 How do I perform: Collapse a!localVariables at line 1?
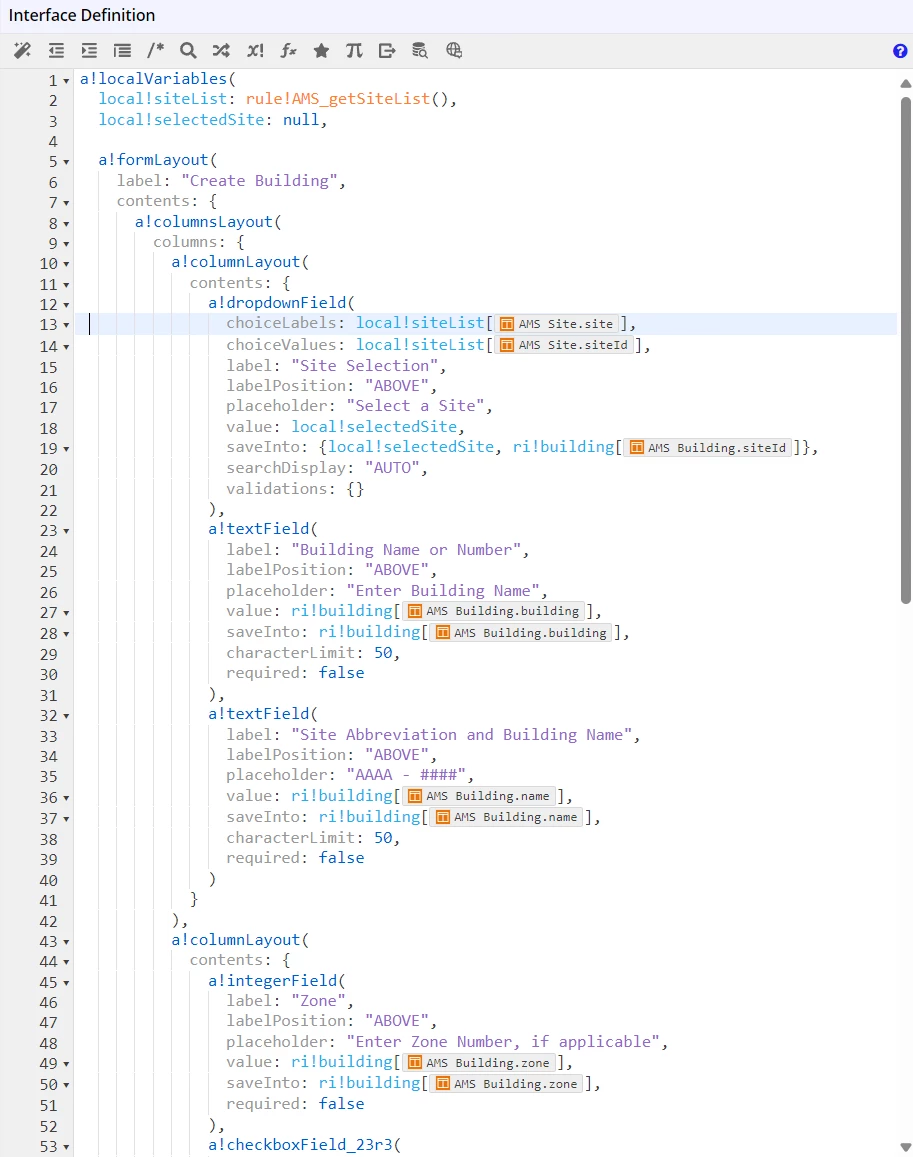click(66, 80)
